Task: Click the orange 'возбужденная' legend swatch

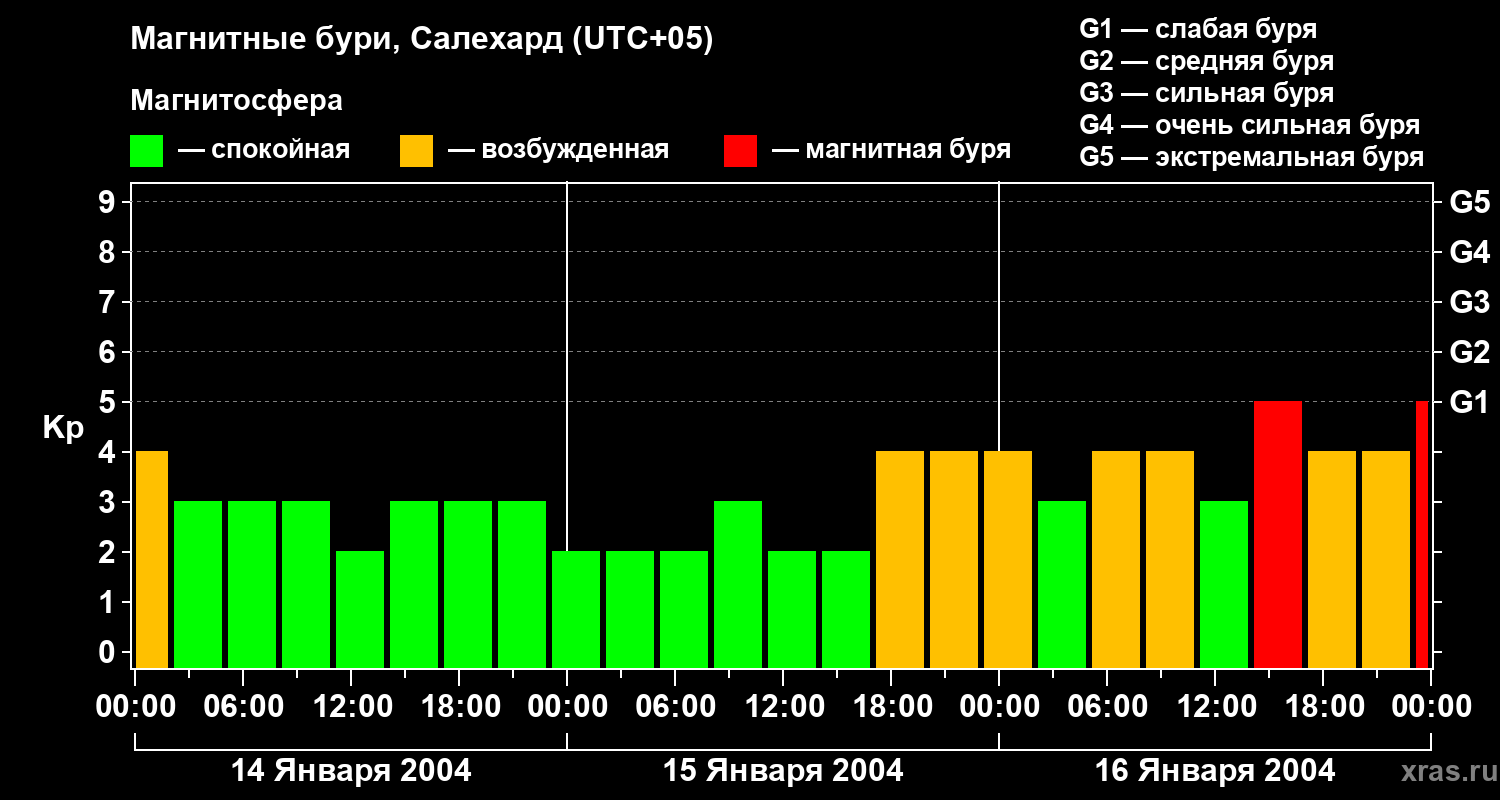Action: click(x=416, y=151)
